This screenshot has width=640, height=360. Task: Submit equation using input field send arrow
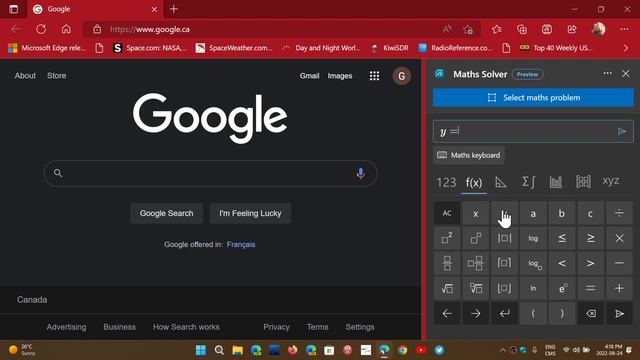[x=622, y=131]
